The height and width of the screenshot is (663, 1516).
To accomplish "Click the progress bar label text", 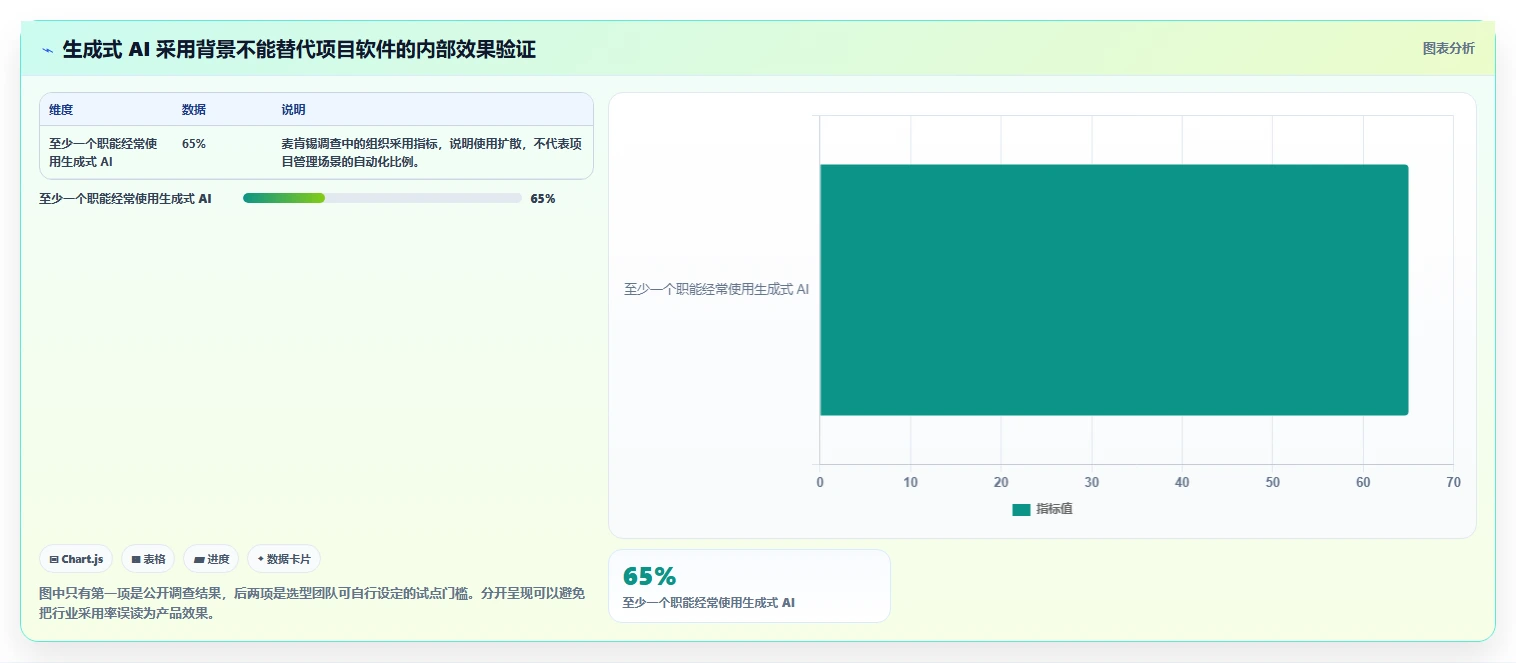I will coord(125,199).
